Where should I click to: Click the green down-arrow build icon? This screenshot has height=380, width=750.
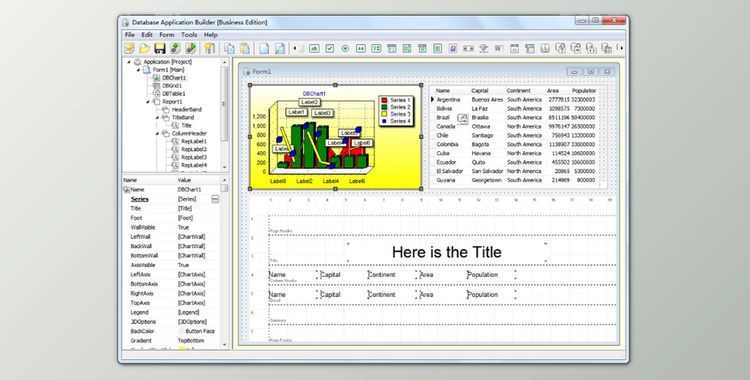point(175,48)
